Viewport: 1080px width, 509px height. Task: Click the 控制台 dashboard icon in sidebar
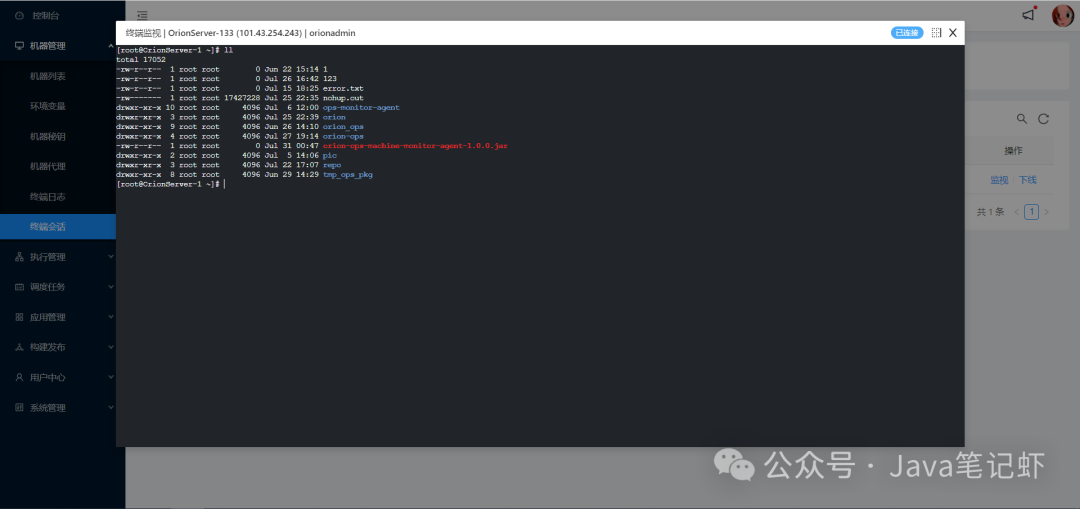[x=19, y=15]
